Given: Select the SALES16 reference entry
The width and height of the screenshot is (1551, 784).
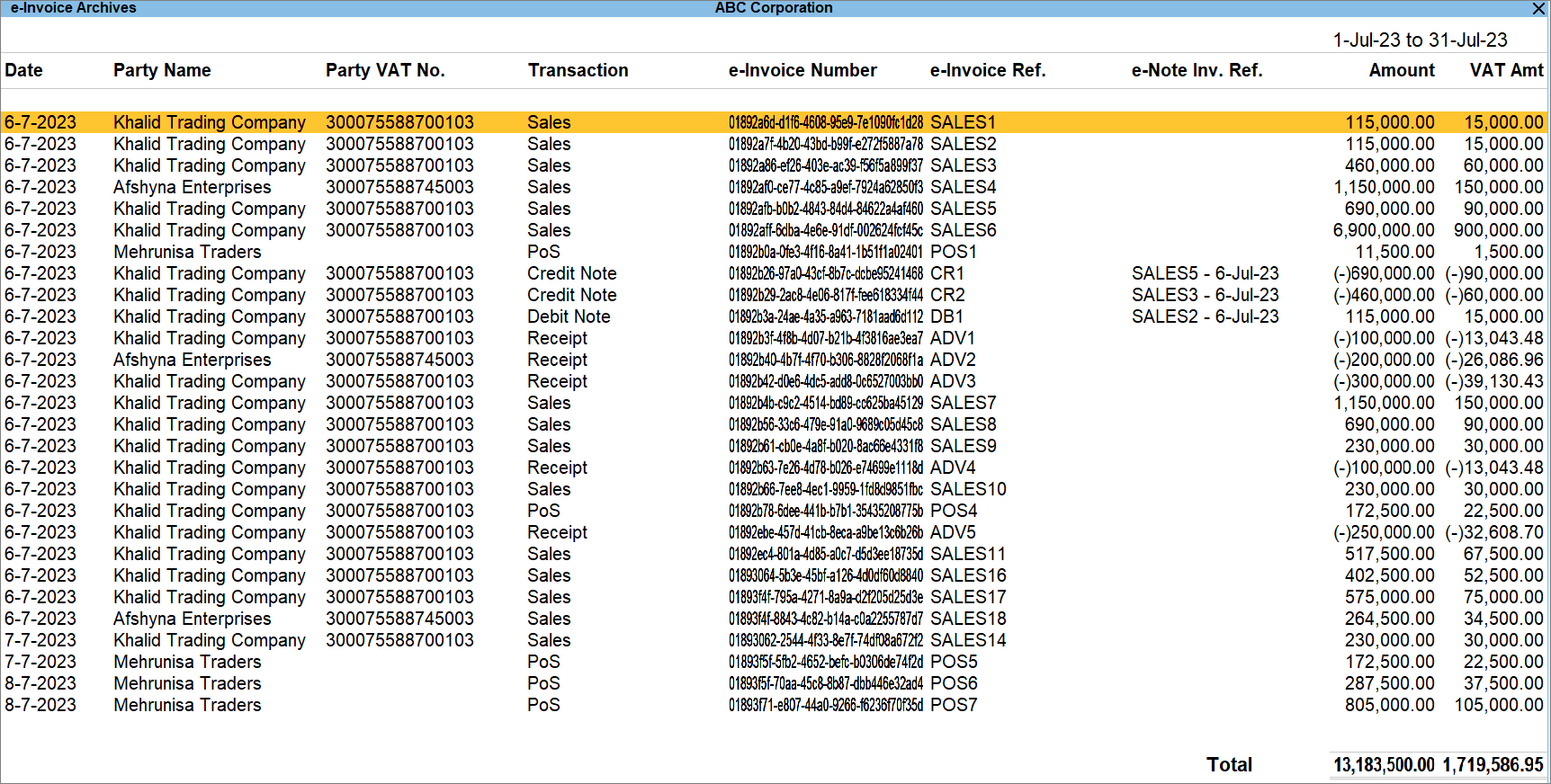Looking at the screenshot, I should [968, 575].
